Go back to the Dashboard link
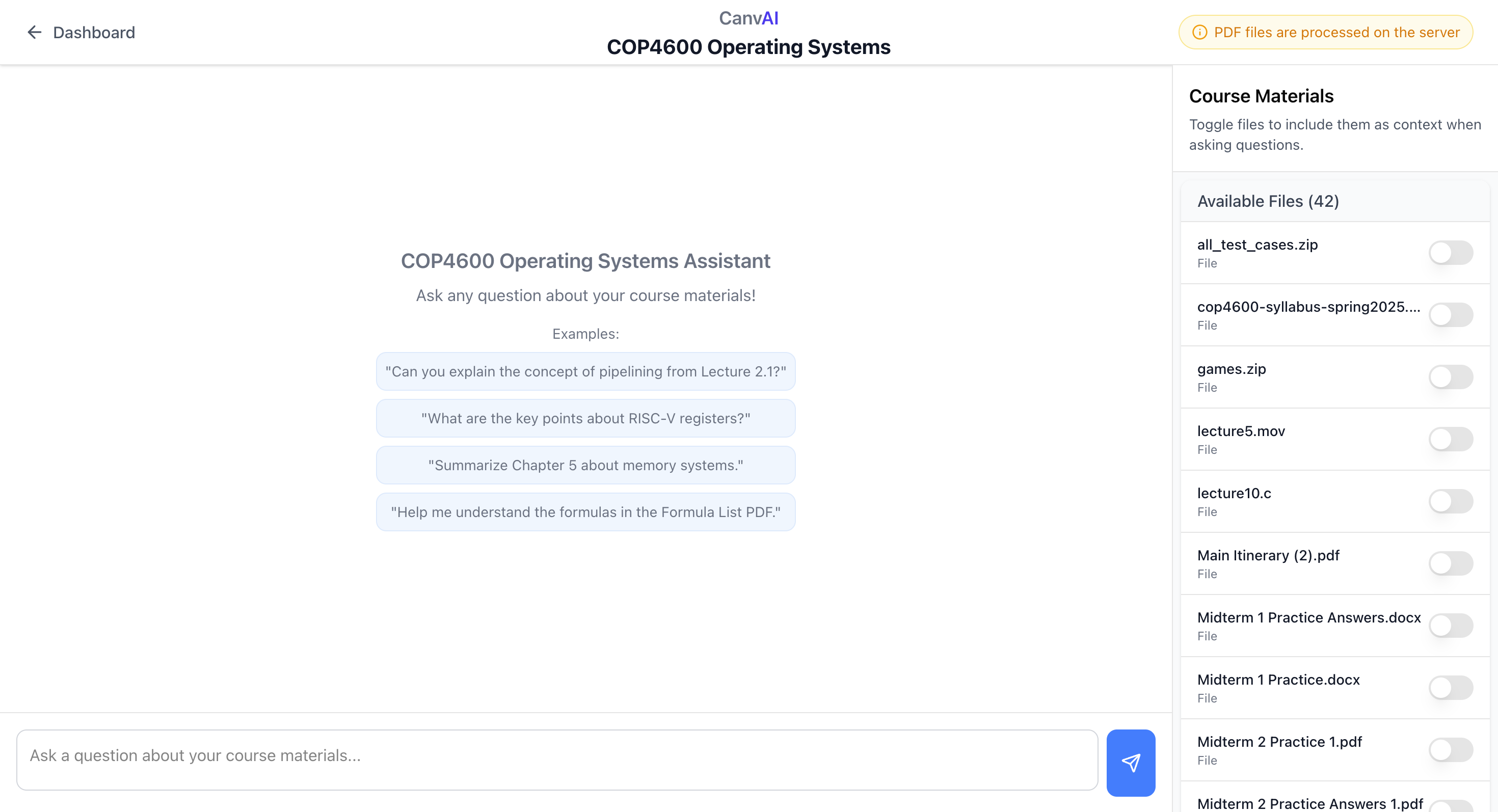Screen dimensions: 1498x812 (x=94, y=33)
